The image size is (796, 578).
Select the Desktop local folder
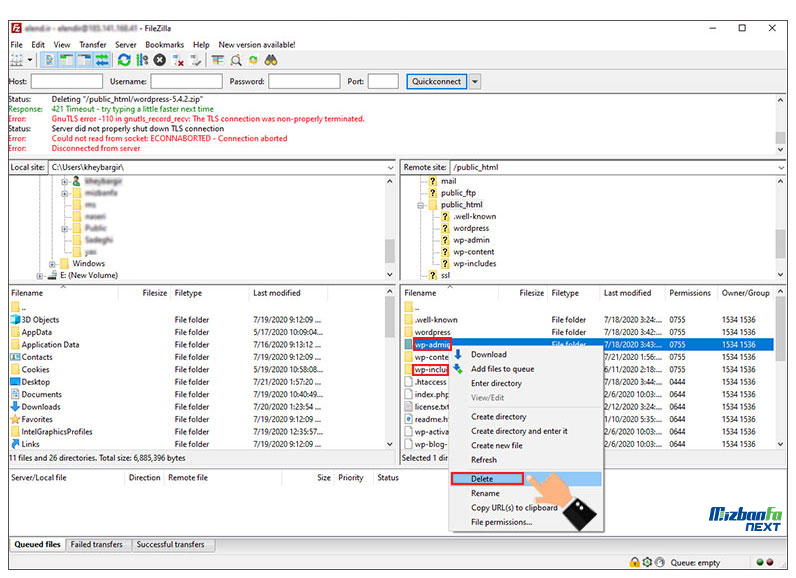[36, 382]
